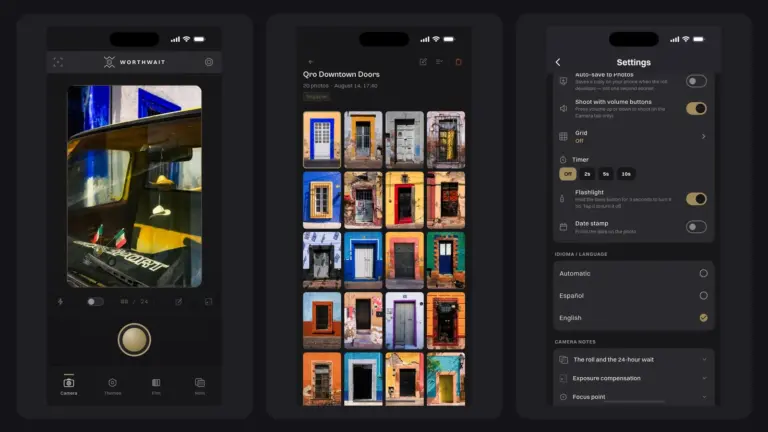Toggle the flash bolt icon under viewfinder
Screen dimensions: 768x432
(60, 302)
